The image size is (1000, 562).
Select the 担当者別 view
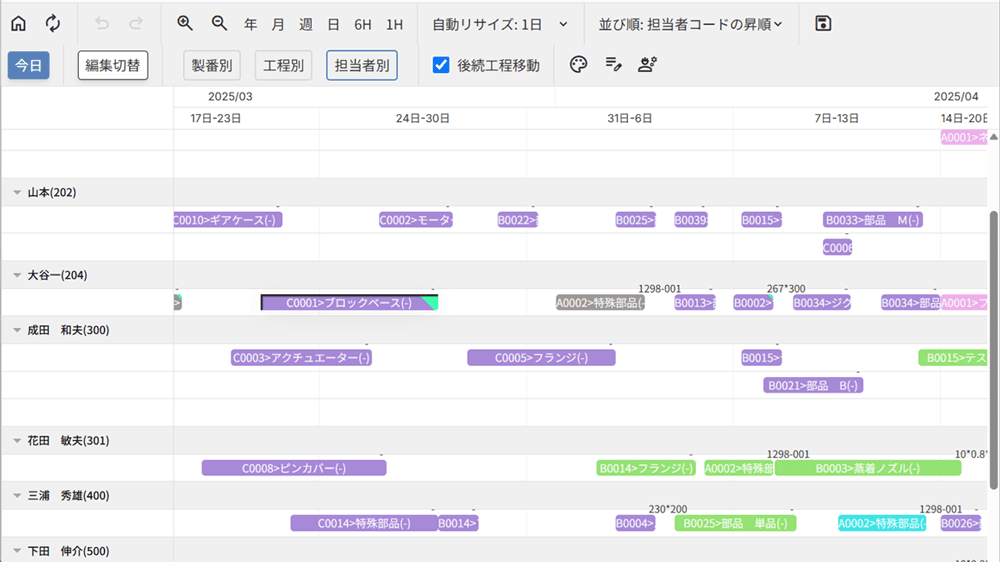pyautogui.click(x=361, y=65)
